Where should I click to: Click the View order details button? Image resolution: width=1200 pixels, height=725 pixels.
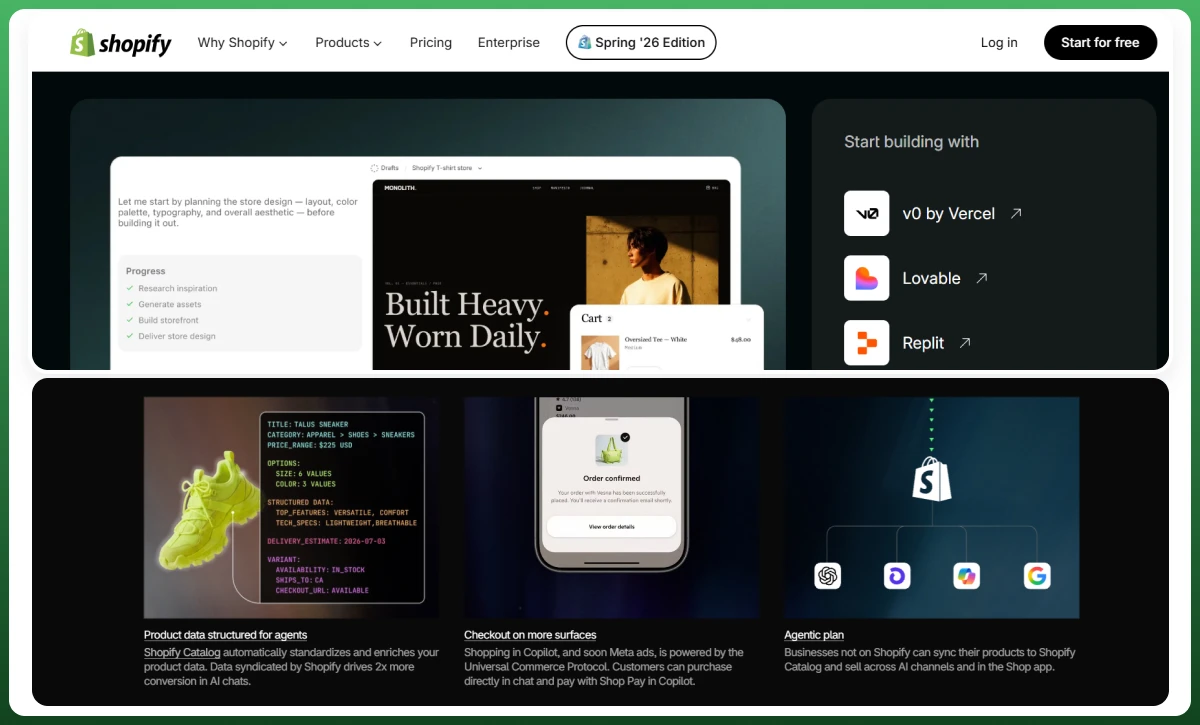click(611, 527)
